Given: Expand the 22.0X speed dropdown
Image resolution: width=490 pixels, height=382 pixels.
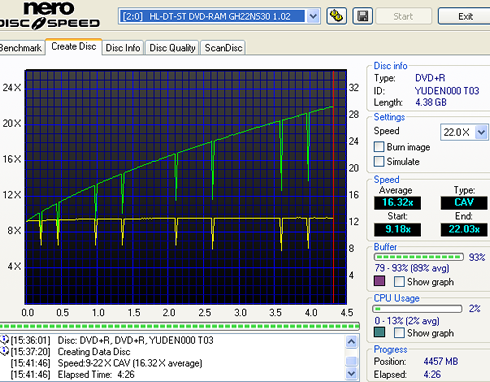Looking at the screenshot, I should coord(481,132).
